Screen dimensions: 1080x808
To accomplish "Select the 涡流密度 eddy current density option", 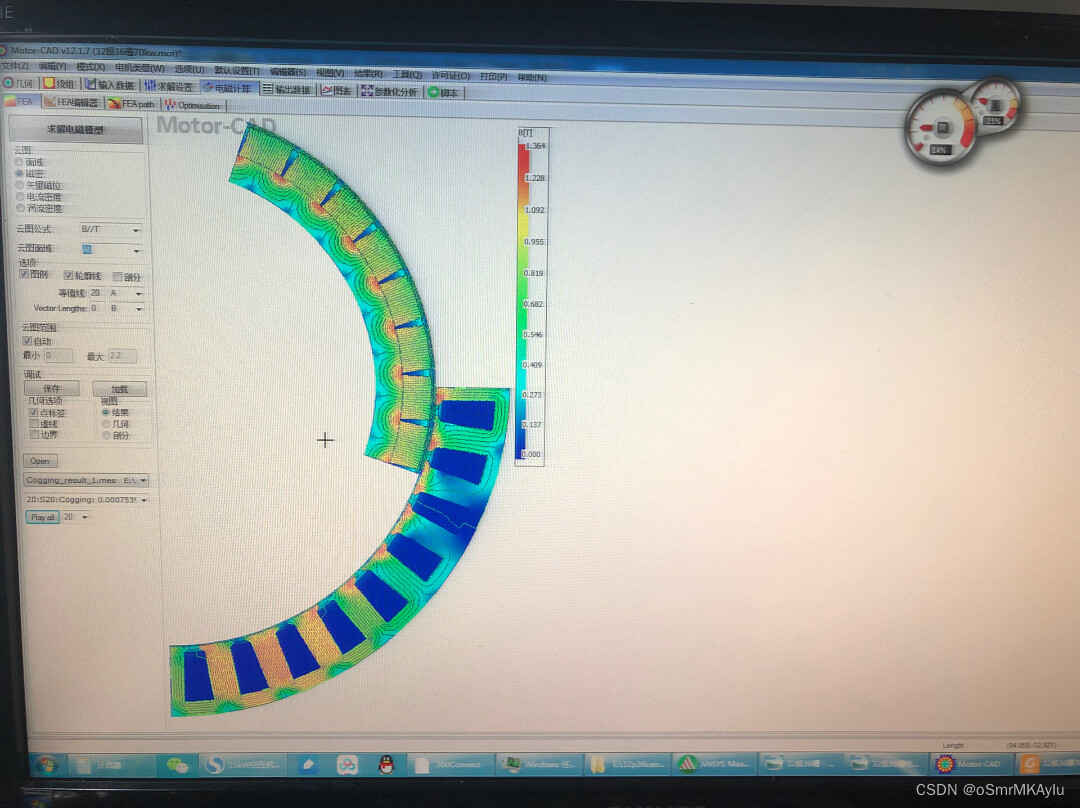I will (x=21, y=208).
